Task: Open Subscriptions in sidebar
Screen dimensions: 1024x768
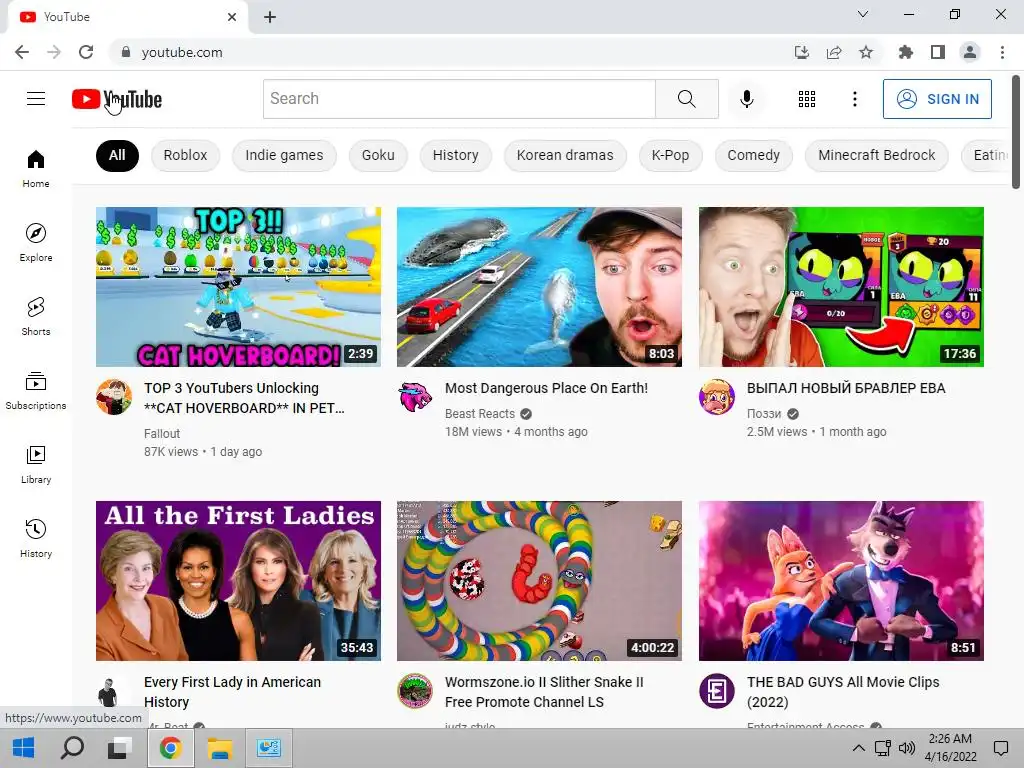Action: pyautogui.click(x=36, y=391)
